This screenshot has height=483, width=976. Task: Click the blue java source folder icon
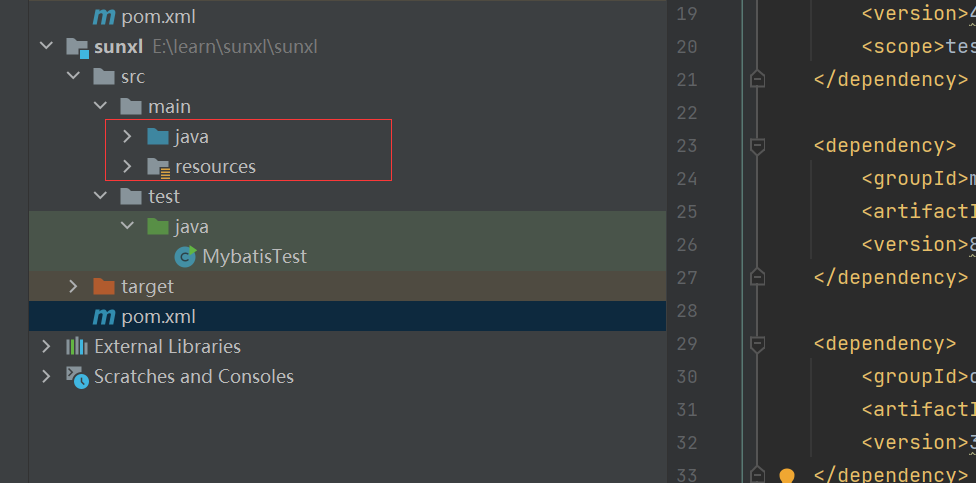click(x=158, y=137)
